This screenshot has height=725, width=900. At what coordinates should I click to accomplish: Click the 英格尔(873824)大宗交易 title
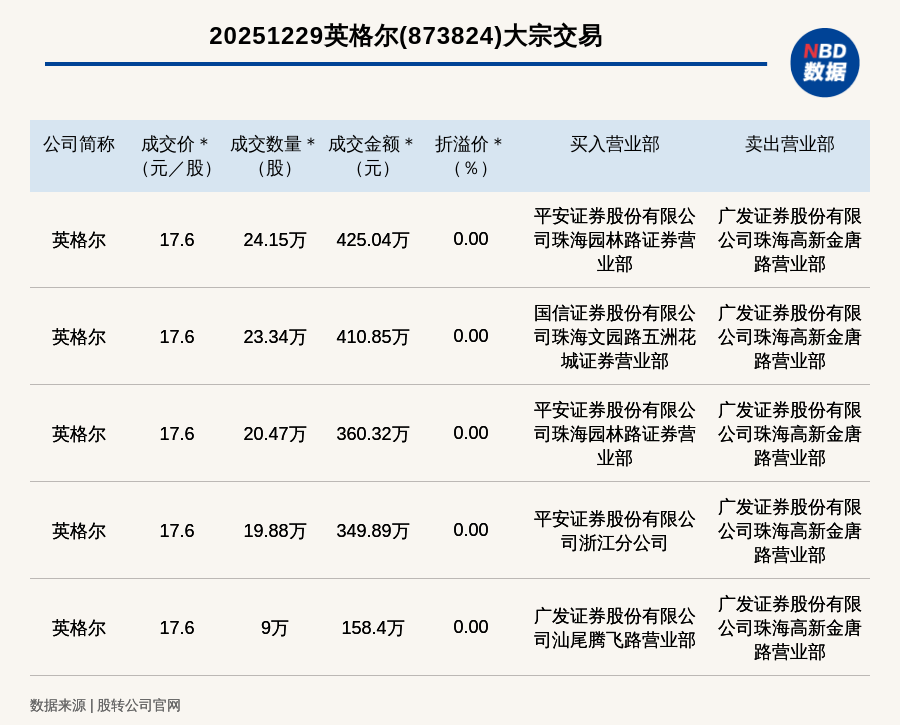pos(405,36)
